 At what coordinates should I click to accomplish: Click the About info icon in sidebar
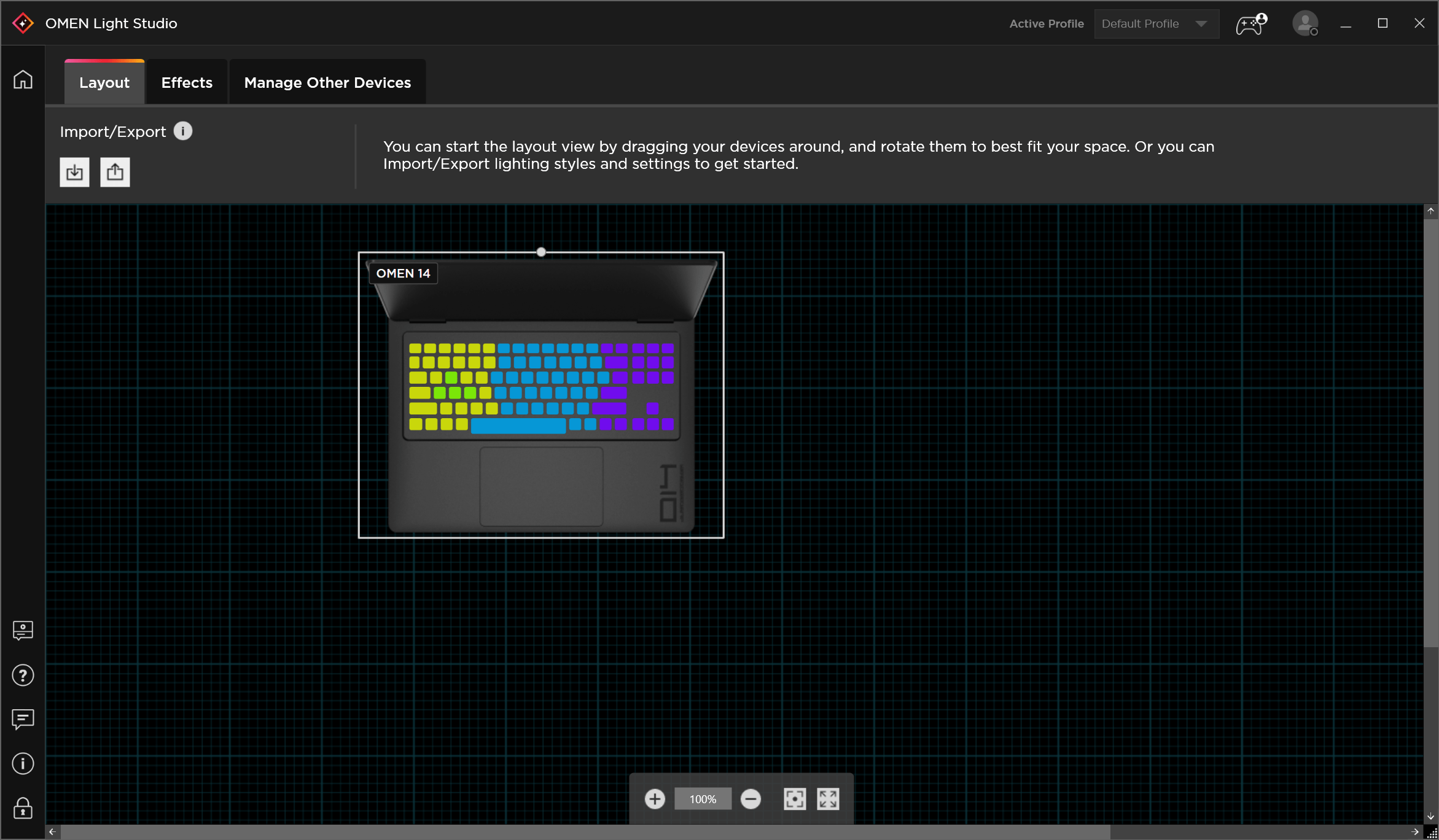tap(23, 763)
